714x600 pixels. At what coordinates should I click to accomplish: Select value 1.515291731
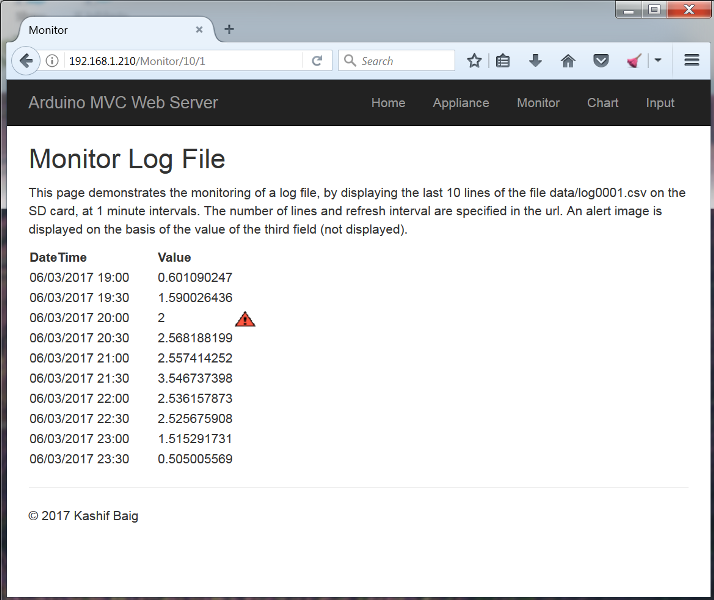coord(195,439)
